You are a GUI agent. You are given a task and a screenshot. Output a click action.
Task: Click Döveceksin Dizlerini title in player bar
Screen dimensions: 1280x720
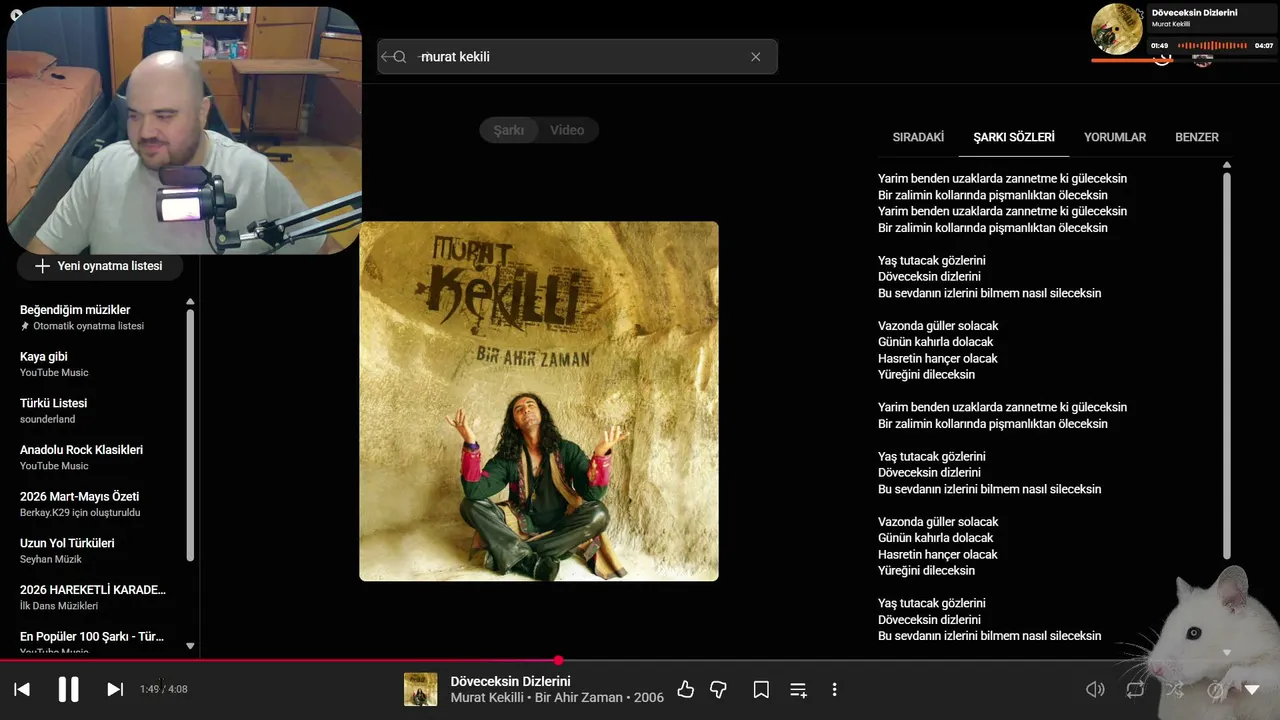point(510,681)
